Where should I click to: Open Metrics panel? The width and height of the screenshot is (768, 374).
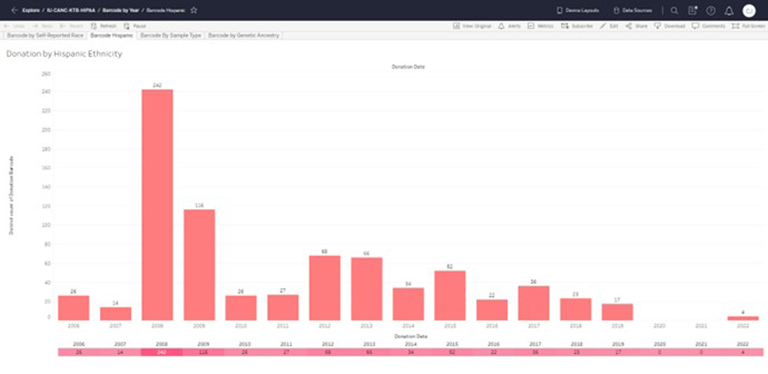pyautogui.click(x=541, y=26)
